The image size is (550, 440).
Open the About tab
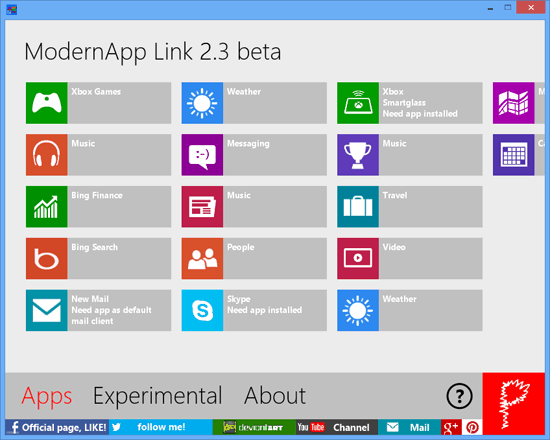coord(275,396)
